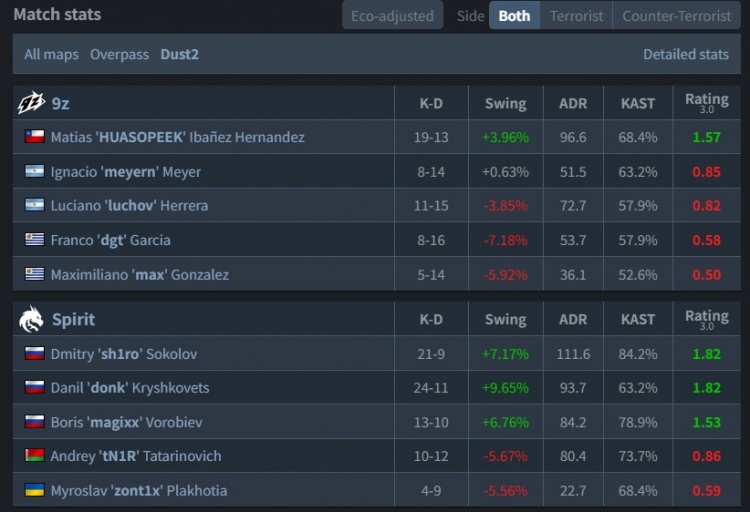Click the Chile flag beside HUASOPEEK
This screenshot has height=512, width=750.
point(35,137)
